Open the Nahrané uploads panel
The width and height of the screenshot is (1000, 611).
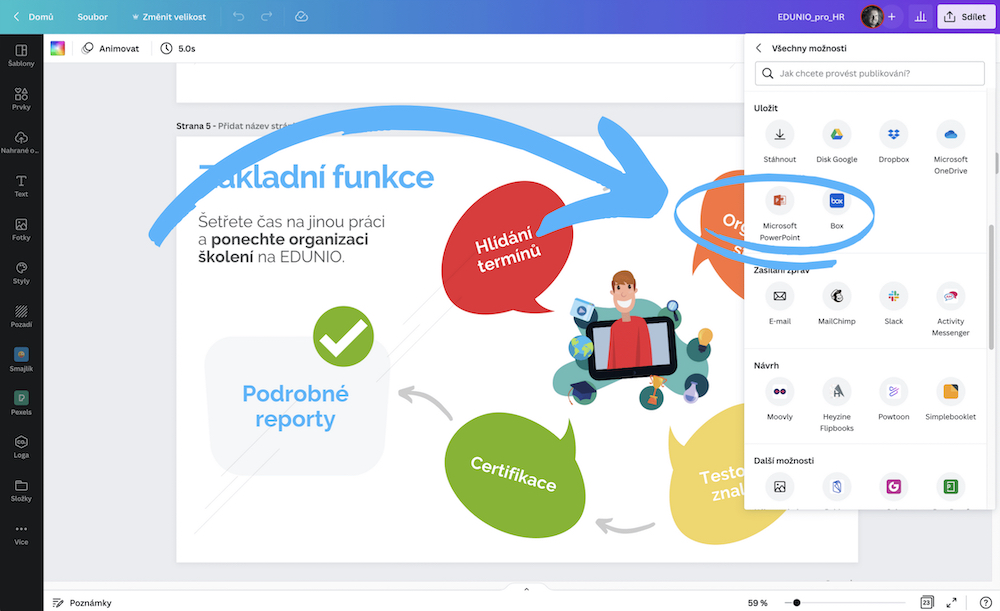(21, 142)
